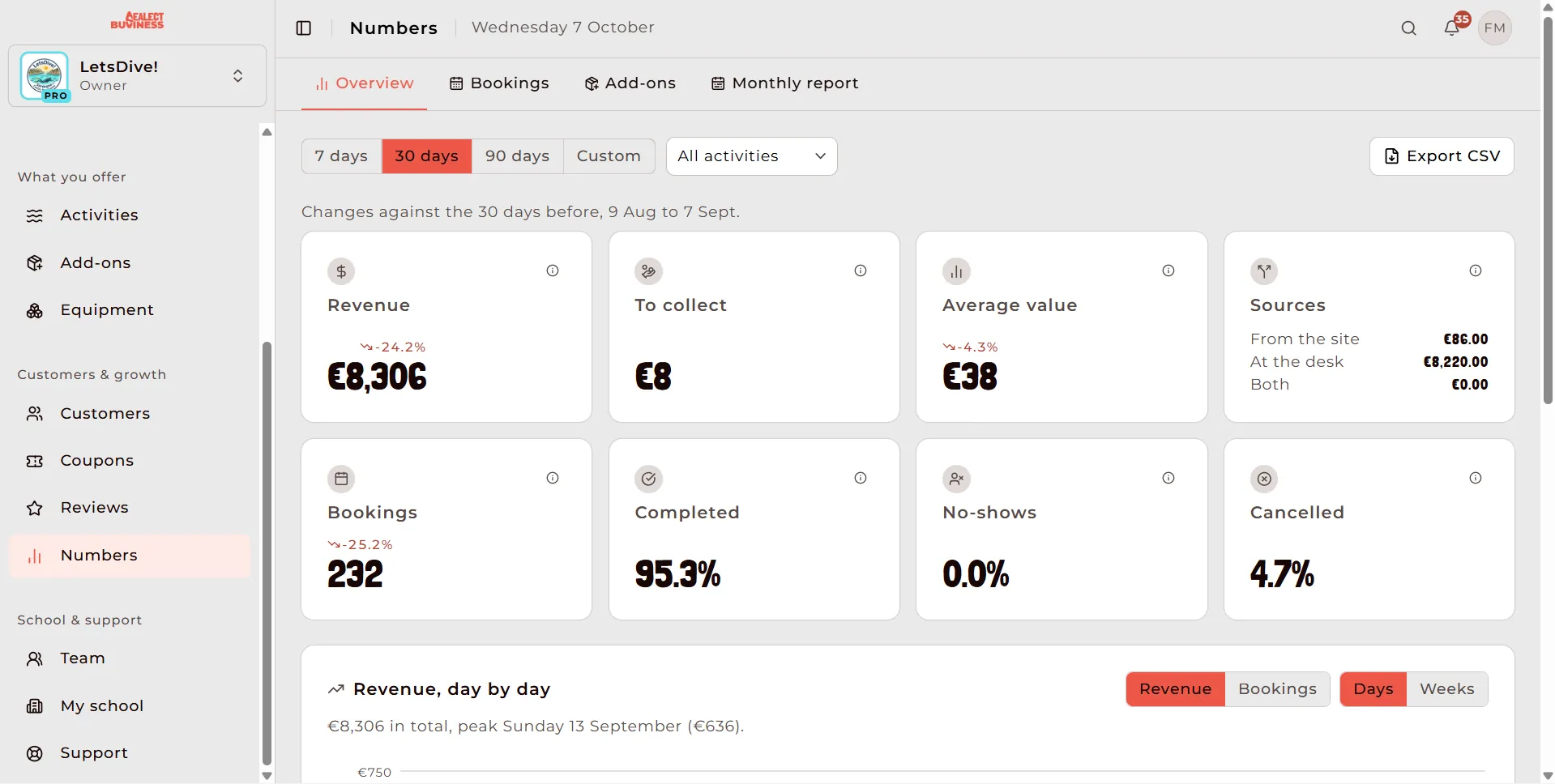Open My school in sidebar
This screenshot has width=1555, height=784.
(130, 706)
